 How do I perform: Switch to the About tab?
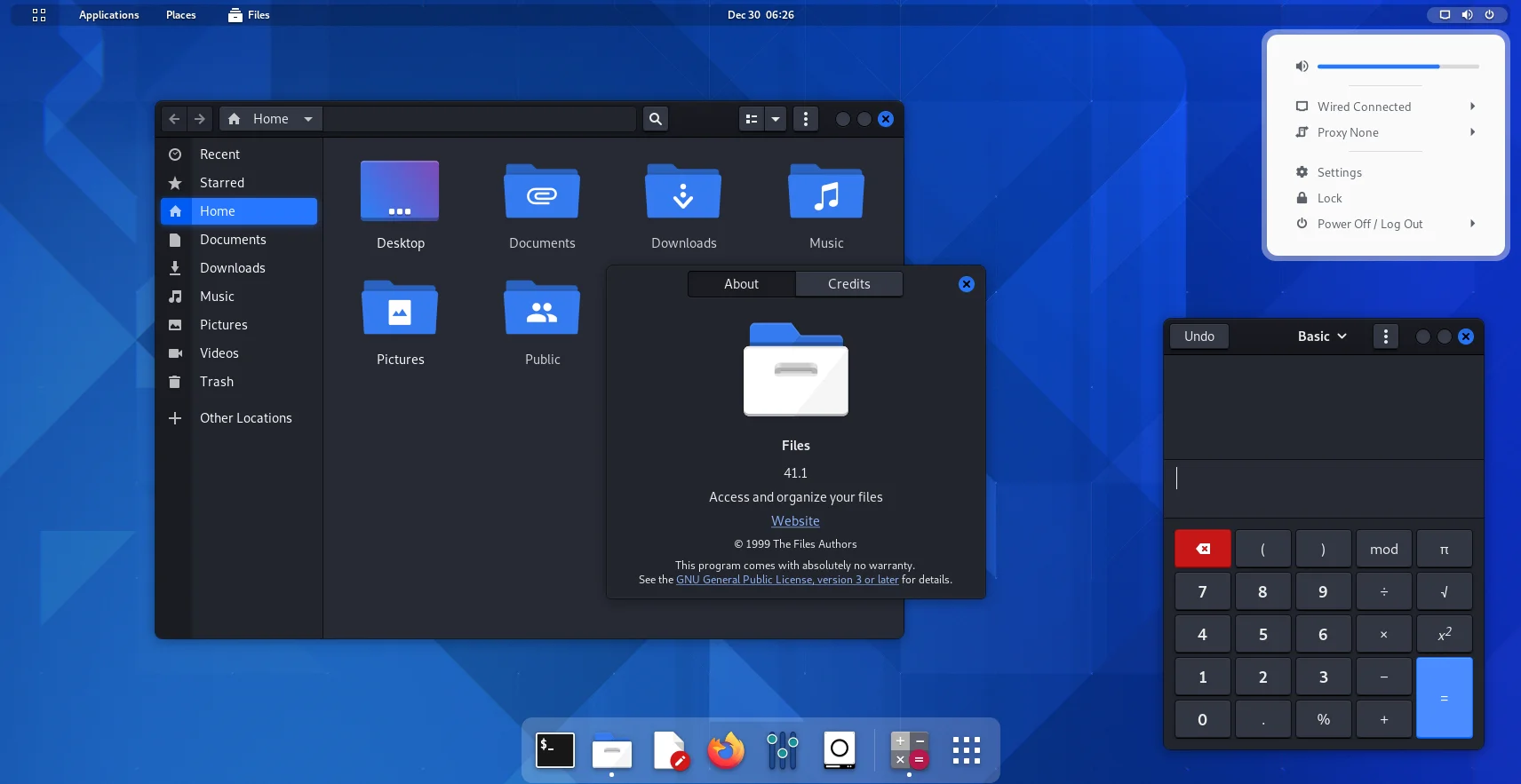[741, 284]
